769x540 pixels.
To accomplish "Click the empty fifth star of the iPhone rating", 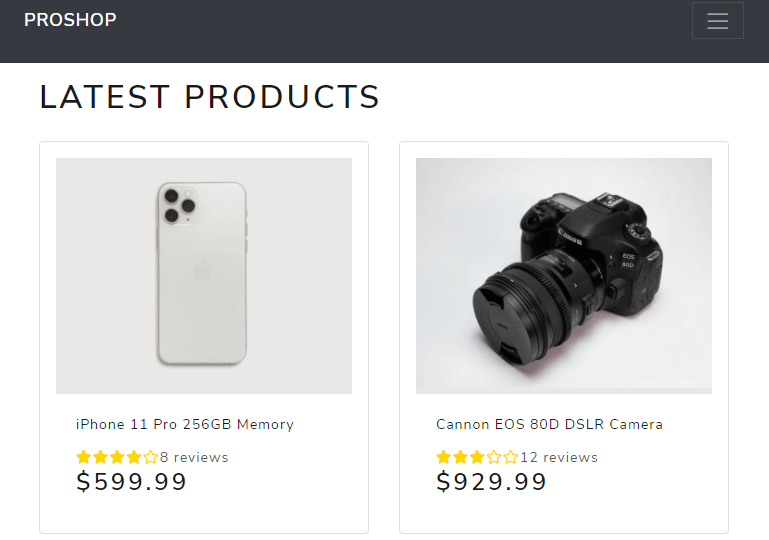I will click(x=150, y=457).
